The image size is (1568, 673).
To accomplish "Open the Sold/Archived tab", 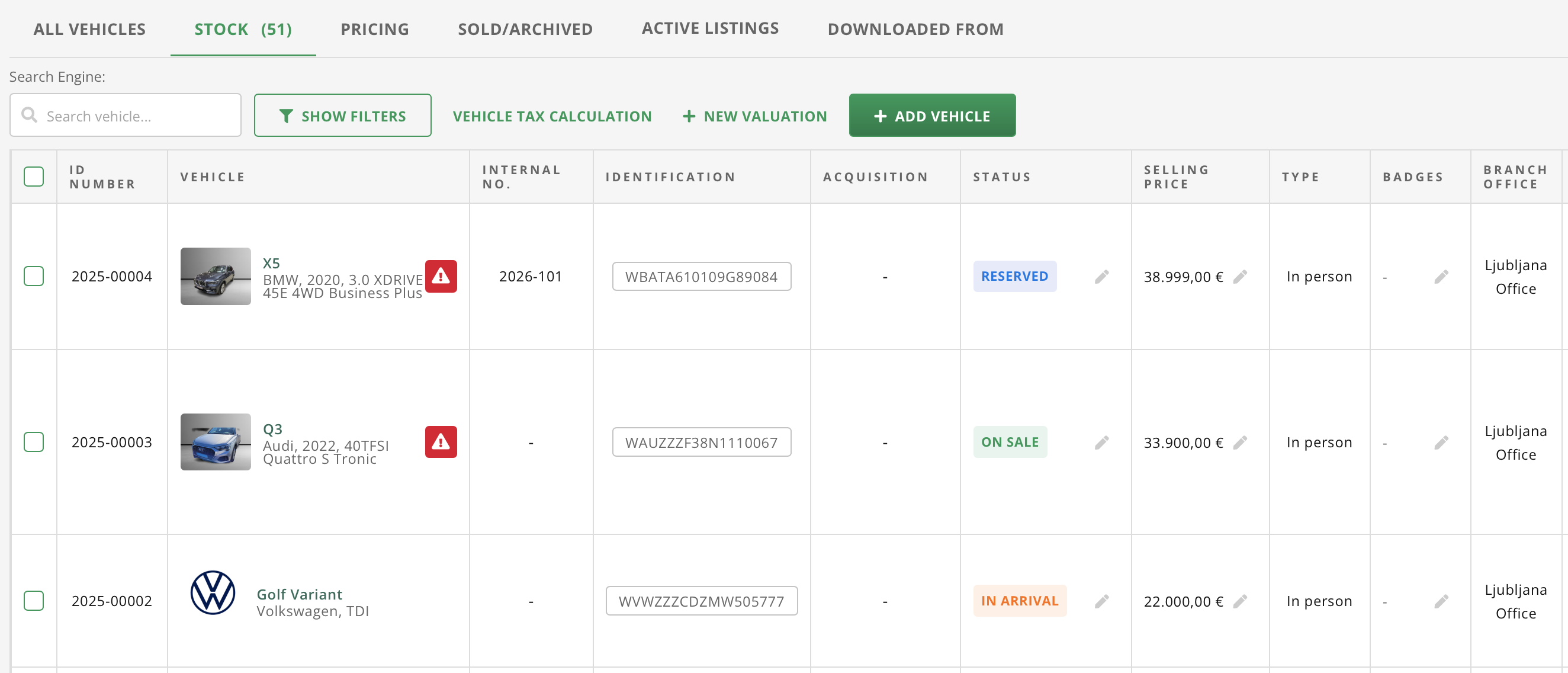I will 525,29.
